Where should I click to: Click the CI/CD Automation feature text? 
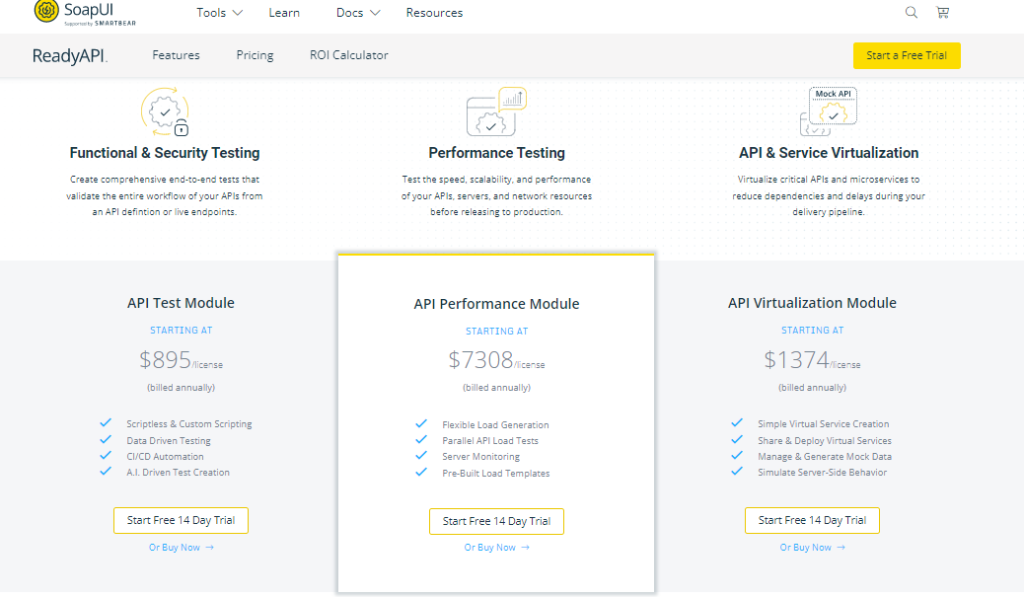coord(165,457)
